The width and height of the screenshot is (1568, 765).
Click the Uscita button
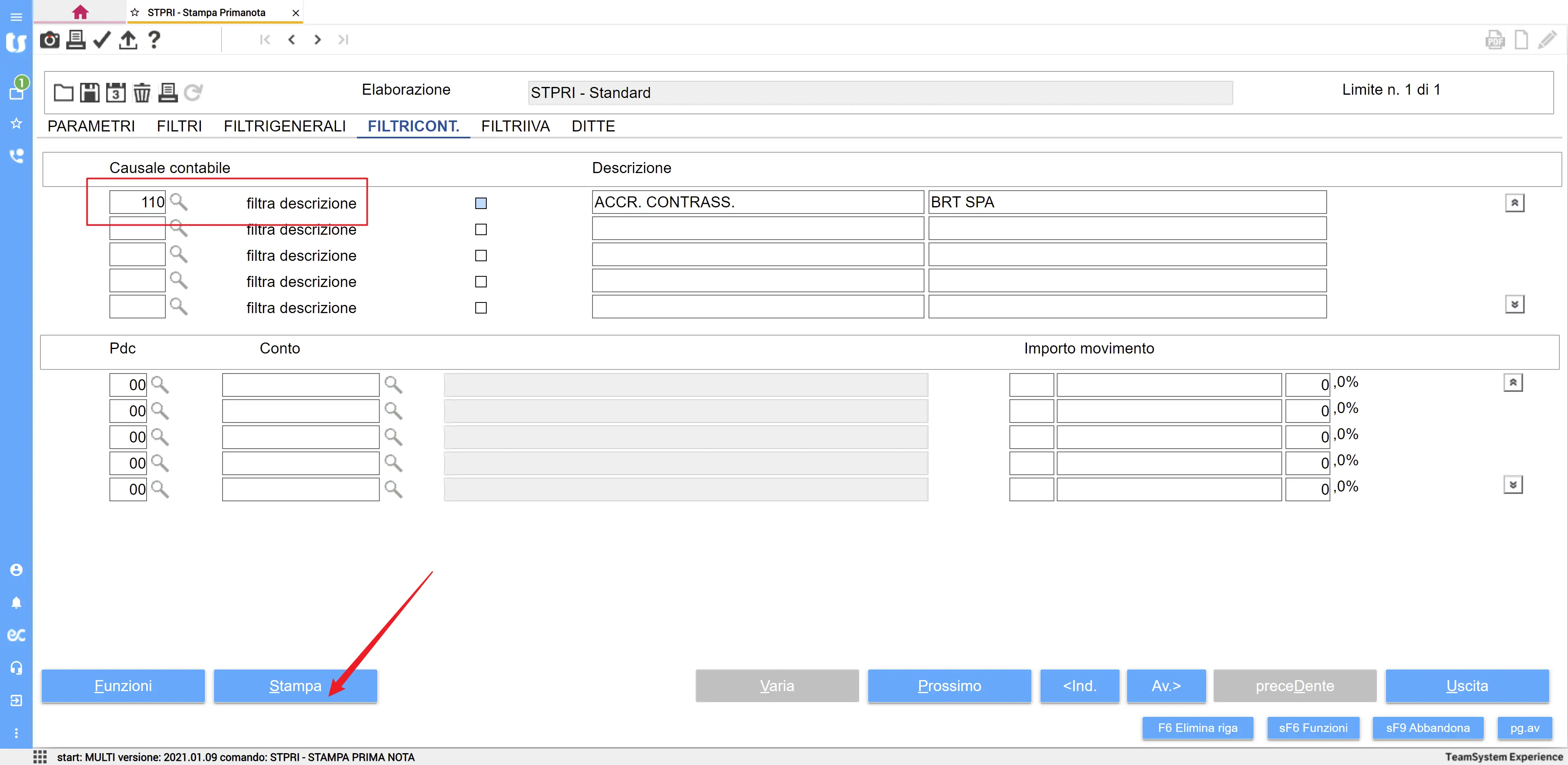[x=1466, y=686]
